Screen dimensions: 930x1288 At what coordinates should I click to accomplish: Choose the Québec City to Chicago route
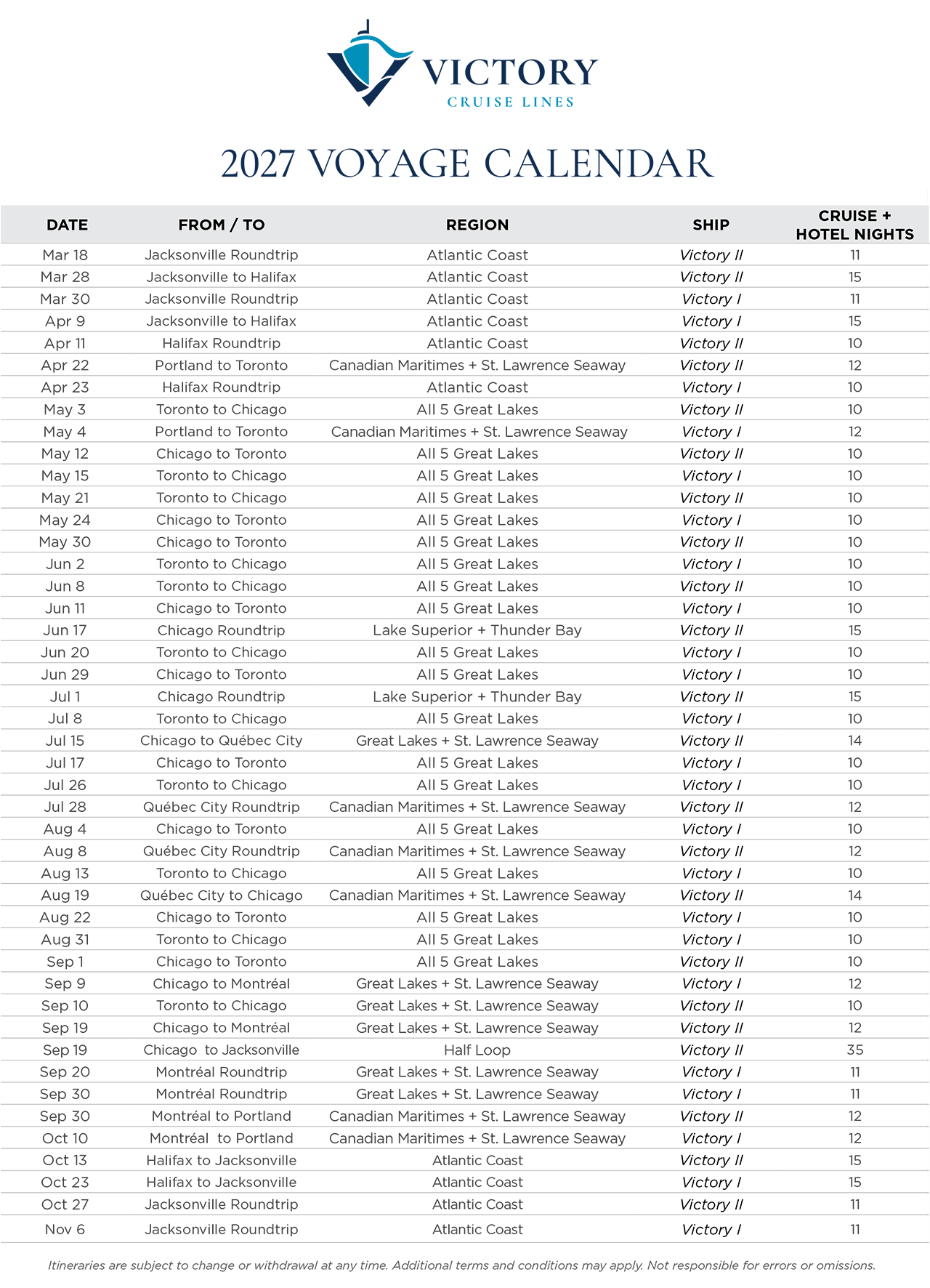pyautogui.click(x=221, y=895)
